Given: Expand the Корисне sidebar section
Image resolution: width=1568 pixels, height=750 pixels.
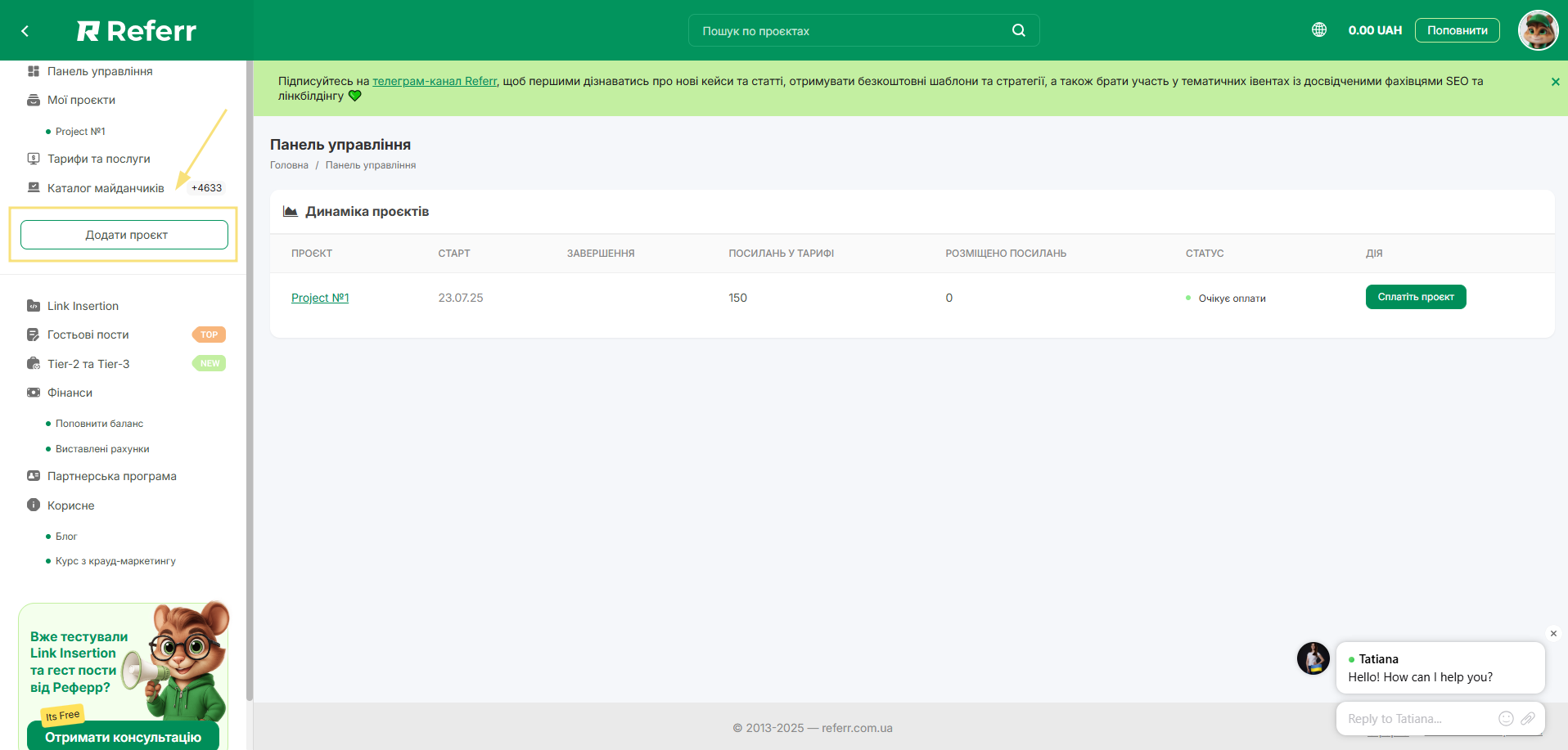Looking at the screenshot, I should pyautogui.click(x=70, y=505).
